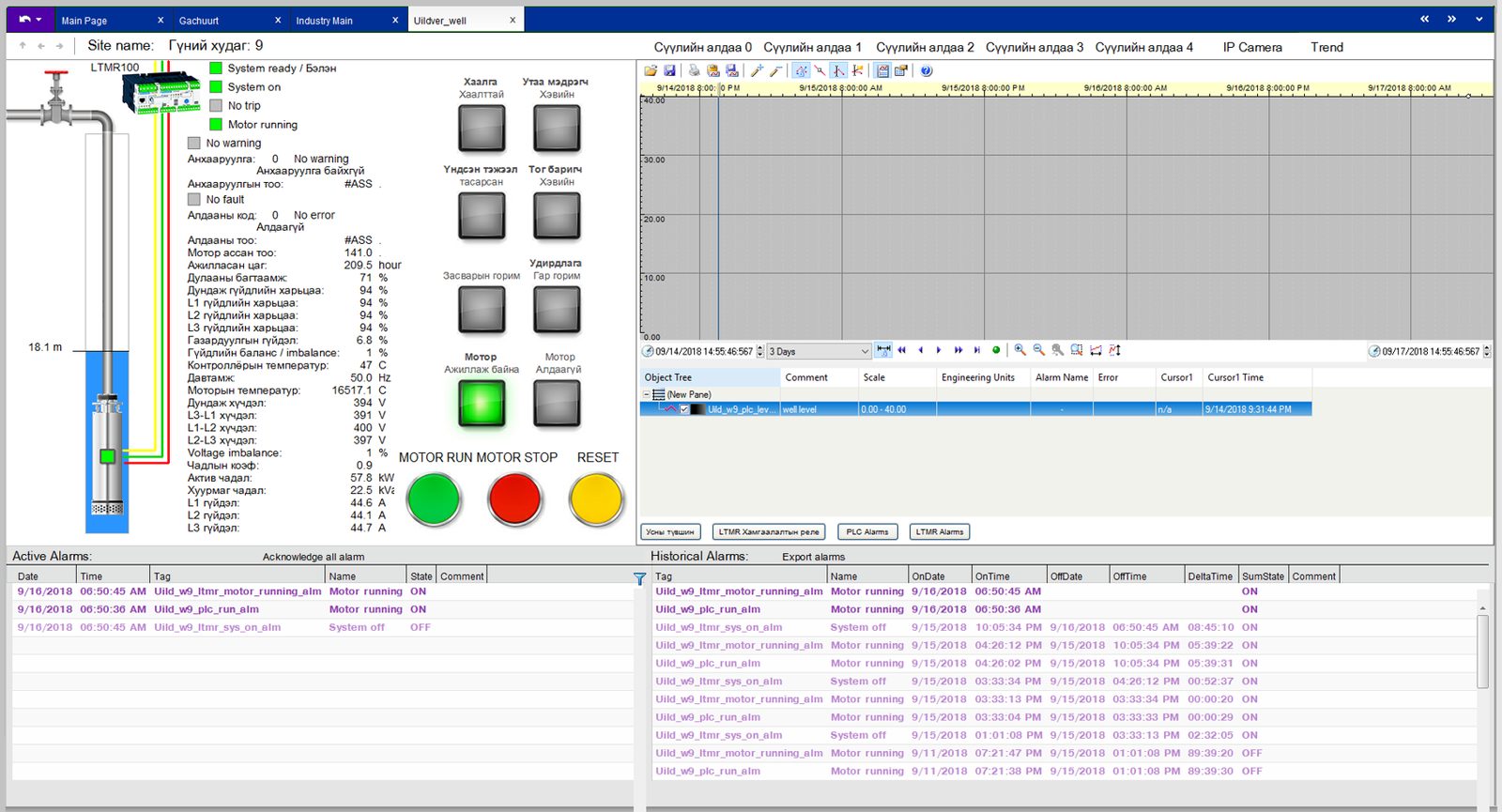
Task: Click the LTMR Alarms button
Action: point(940,532)
